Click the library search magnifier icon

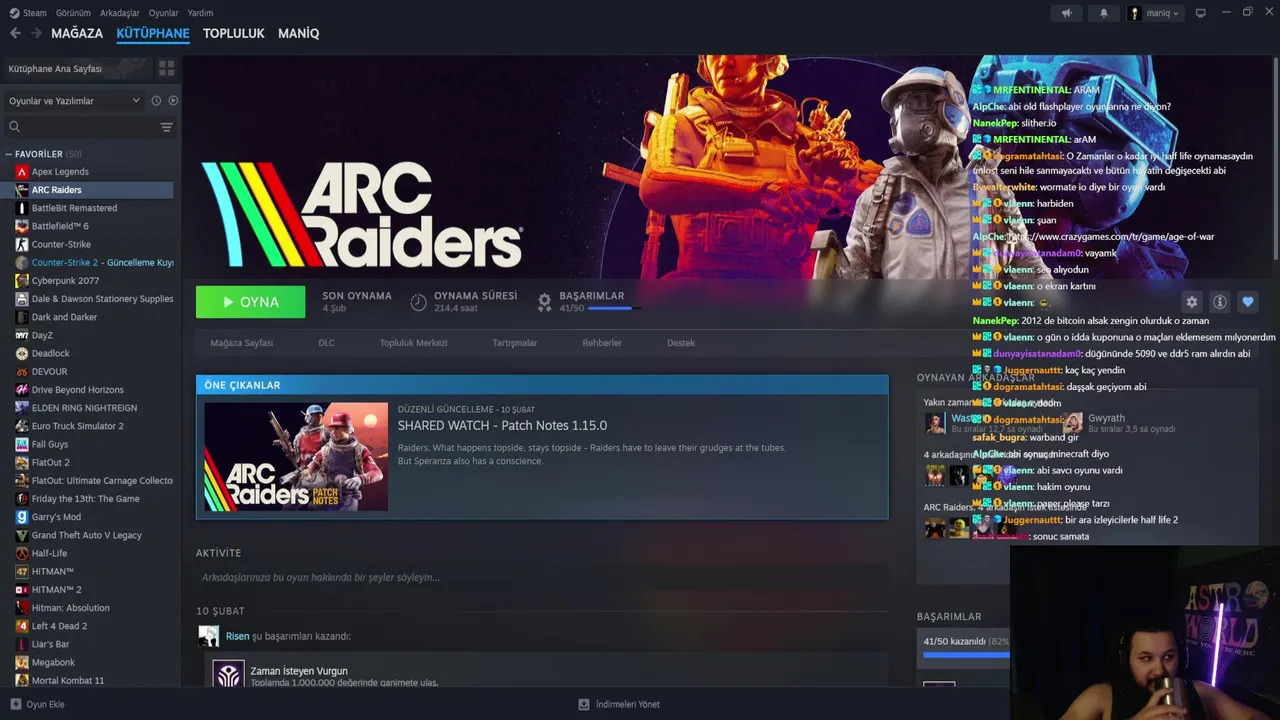point(14,127)
